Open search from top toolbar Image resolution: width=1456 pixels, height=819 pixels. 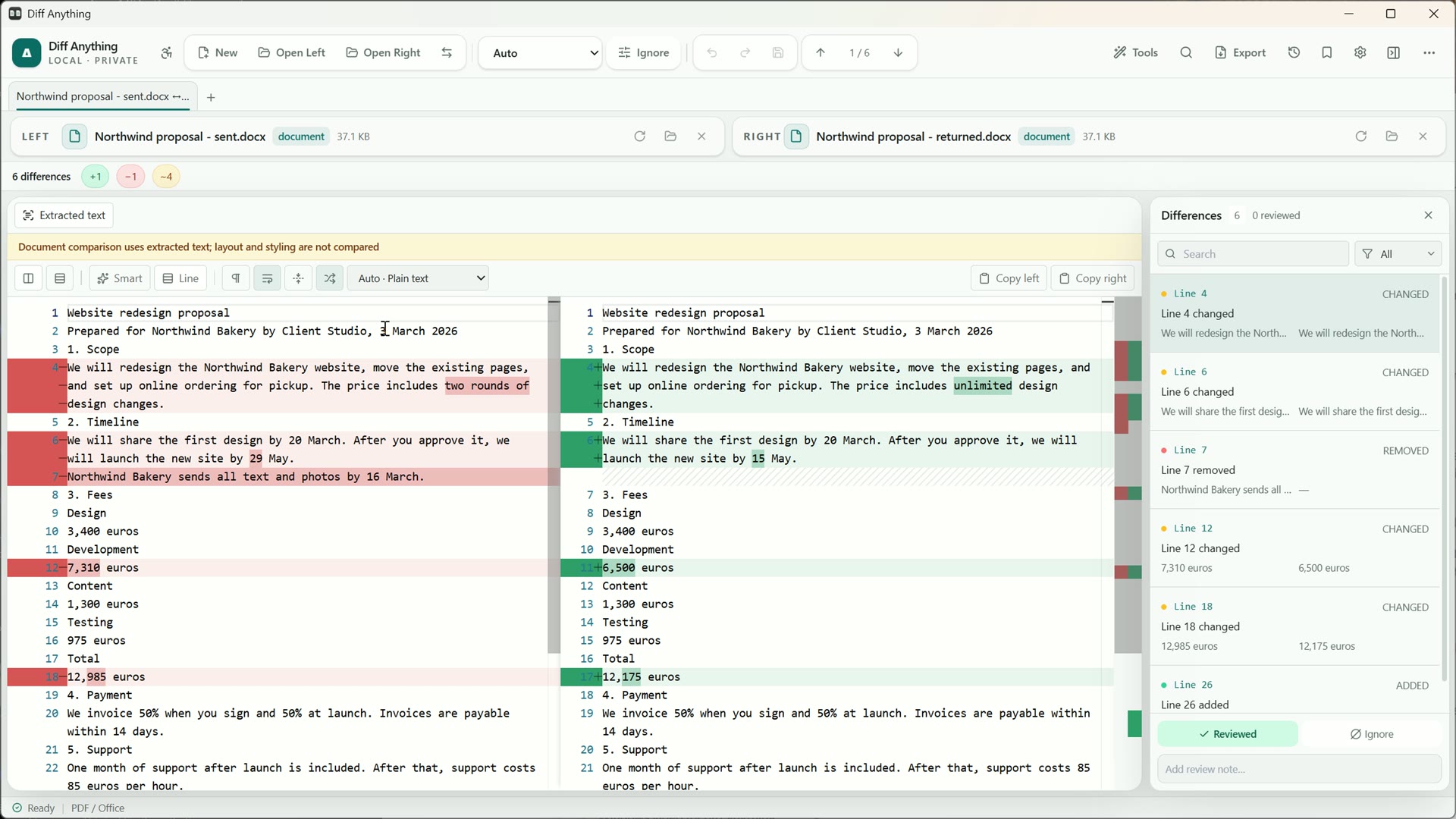[x=1187, y=53]
